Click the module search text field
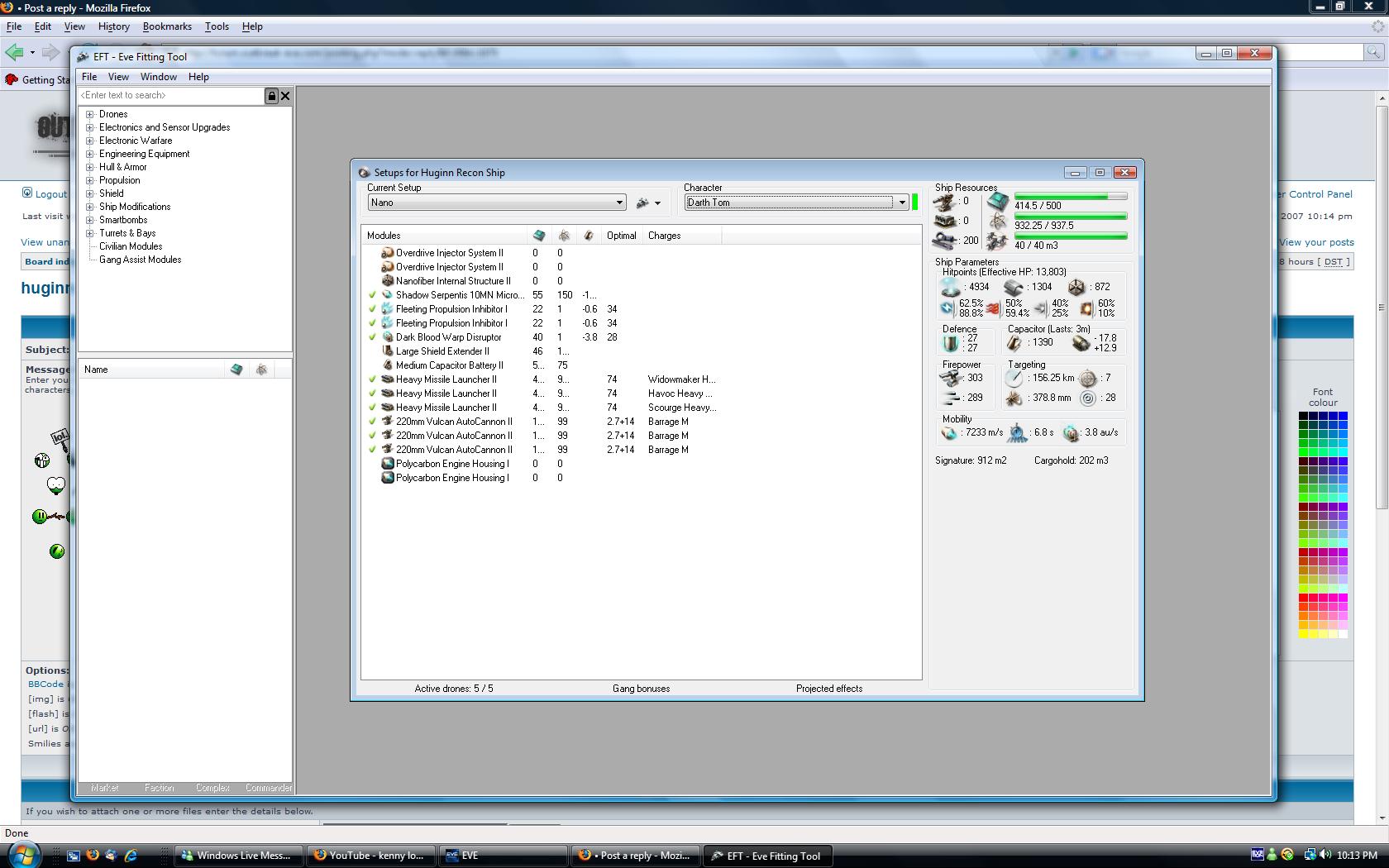Image resolution: width=1389 pixels, height=868 pixels. [x=171, y=96]
